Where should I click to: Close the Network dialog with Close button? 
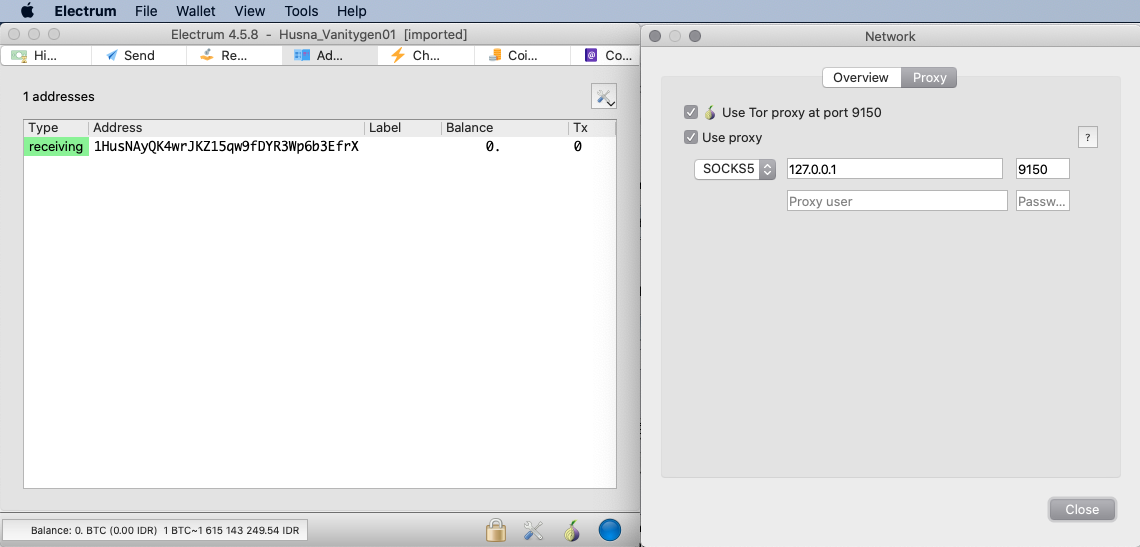[1082, 509]
